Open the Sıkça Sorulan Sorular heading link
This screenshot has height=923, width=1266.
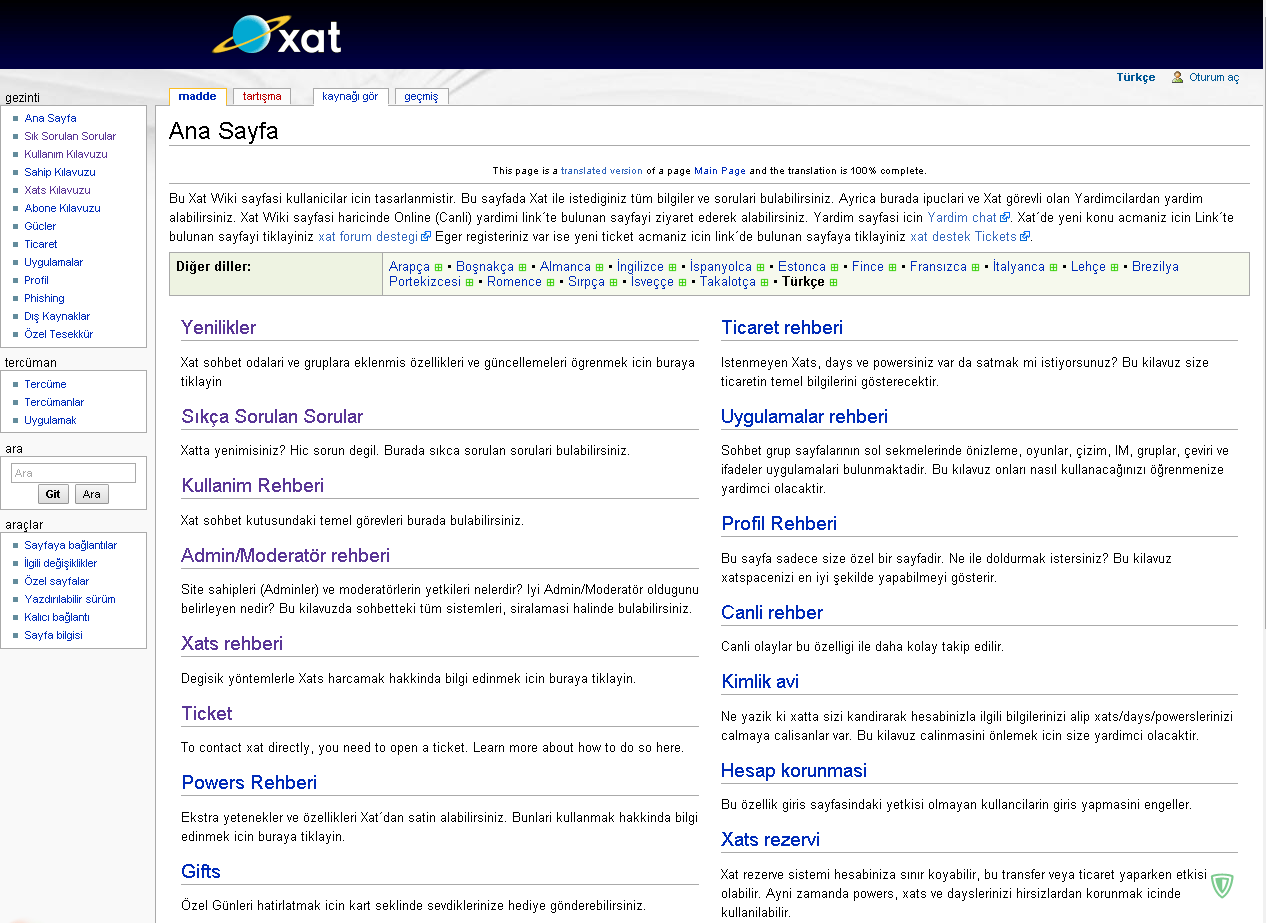272,416
